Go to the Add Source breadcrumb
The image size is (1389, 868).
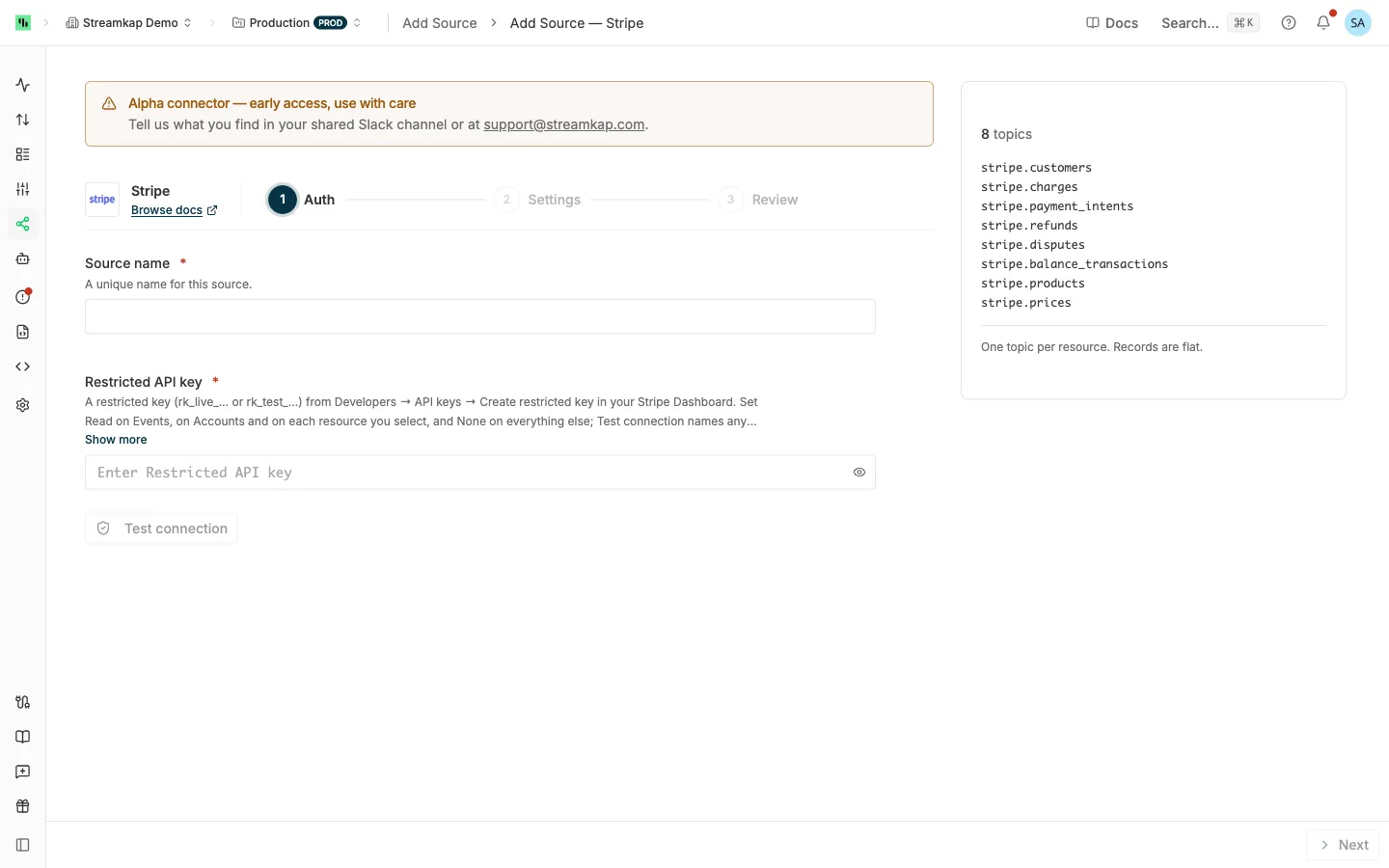click(x=440, y=23)
